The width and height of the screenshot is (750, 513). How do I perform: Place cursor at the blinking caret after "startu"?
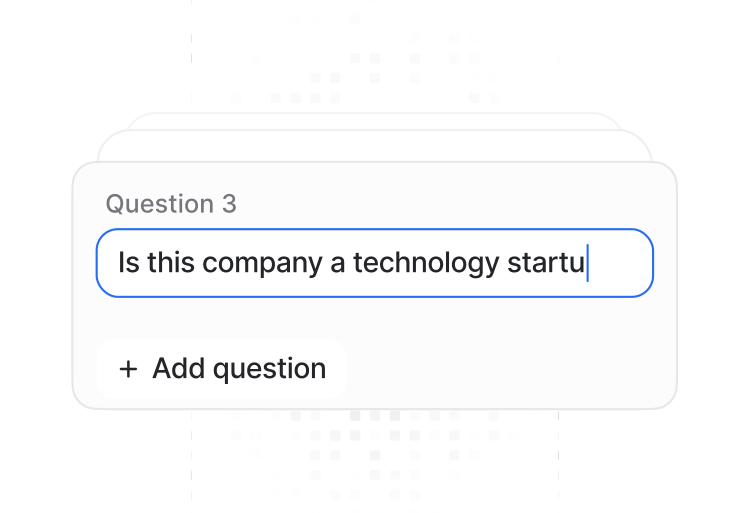pos(588,263)
